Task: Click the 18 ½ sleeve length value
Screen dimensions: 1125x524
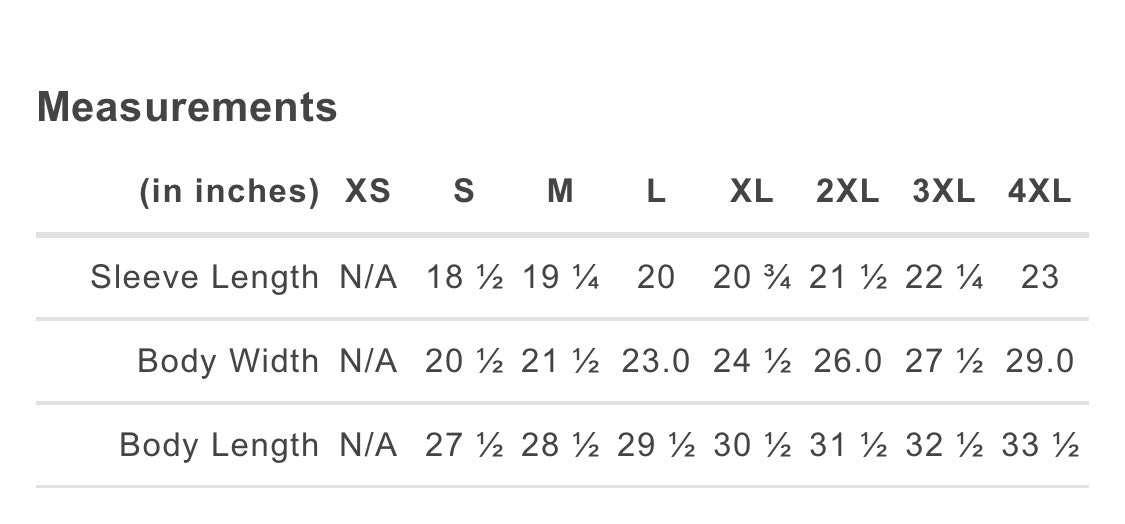Action: click(464, 277)
